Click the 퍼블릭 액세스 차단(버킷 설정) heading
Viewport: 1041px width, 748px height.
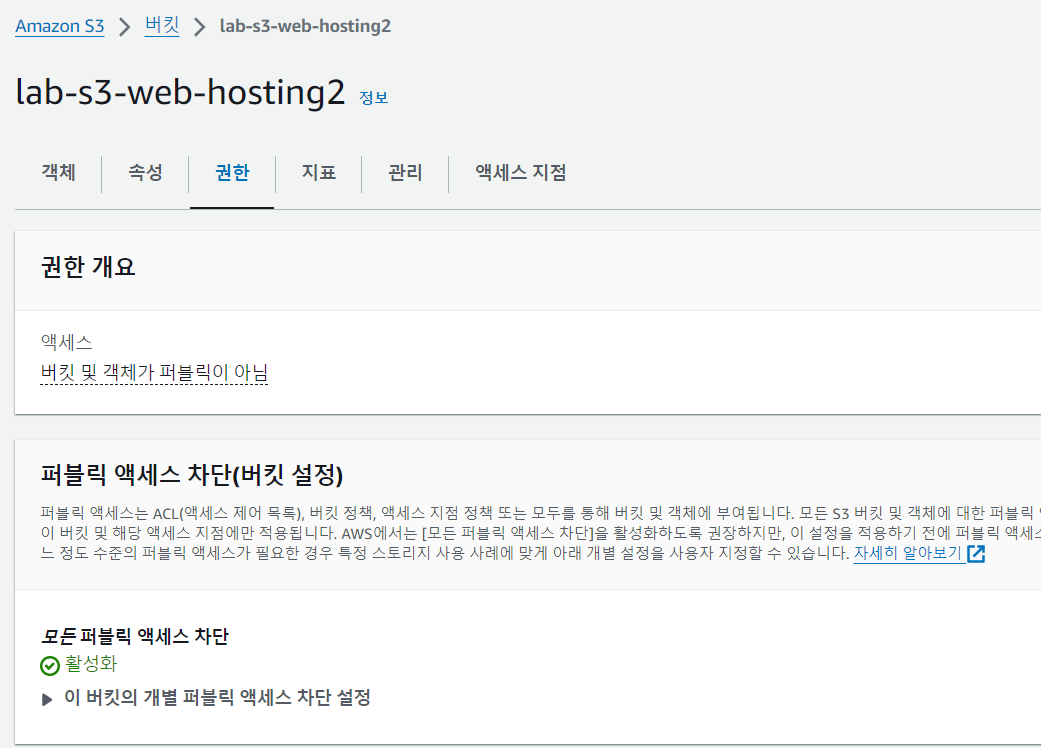tap(192, 475)
